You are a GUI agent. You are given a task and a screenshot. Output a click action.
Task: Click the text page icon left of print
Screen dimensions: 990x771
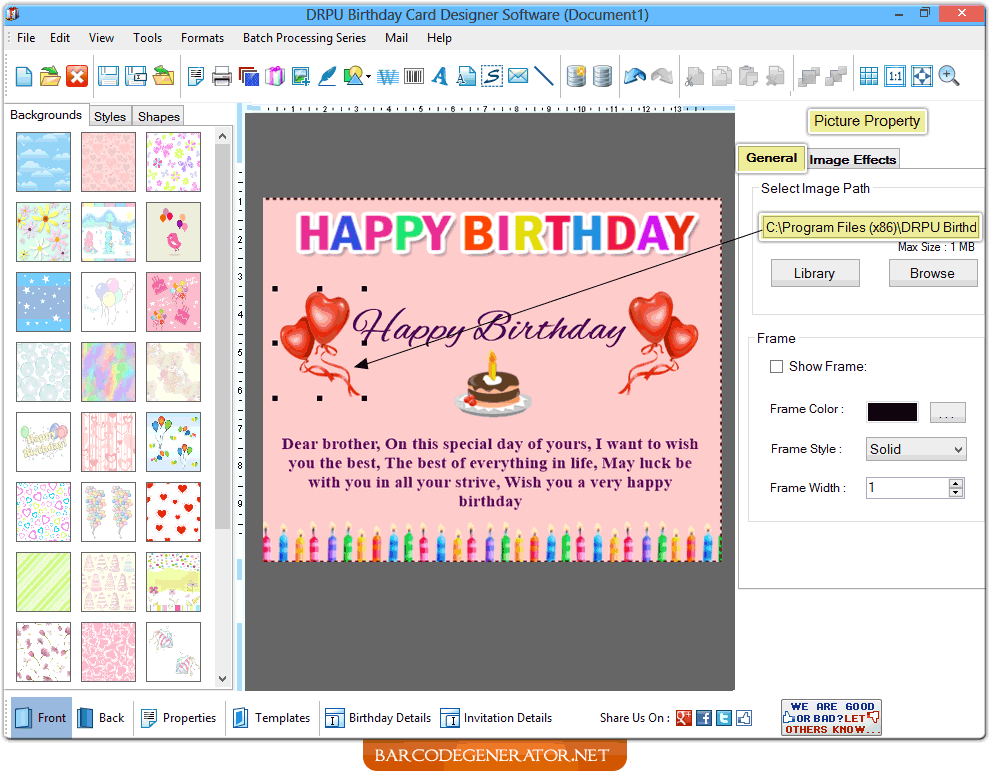(x=196, y=76)
